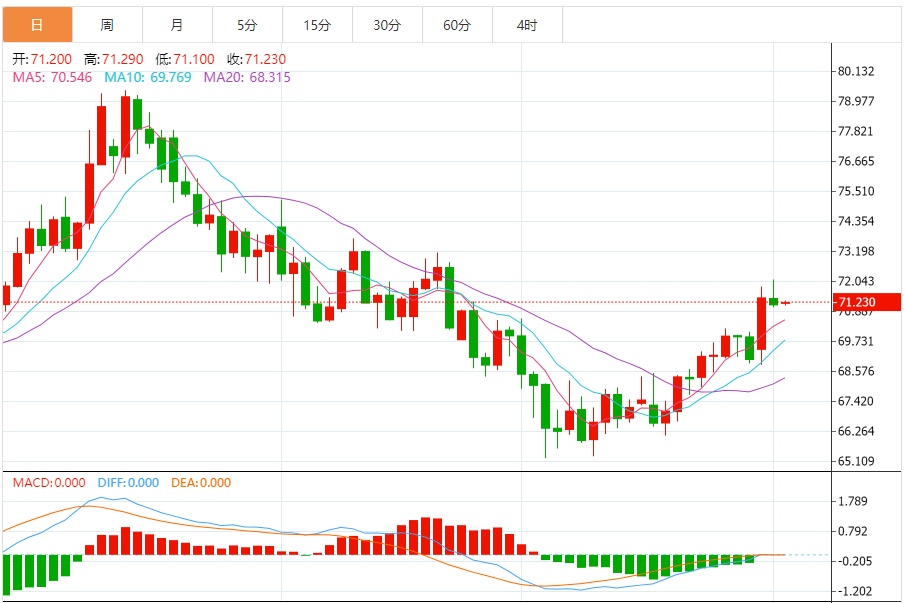Image resolution: width=906 pixels, height=603 pixels.
Task: Click the MA5: 70.546 indicator label
Action: [x=52, y=77]
